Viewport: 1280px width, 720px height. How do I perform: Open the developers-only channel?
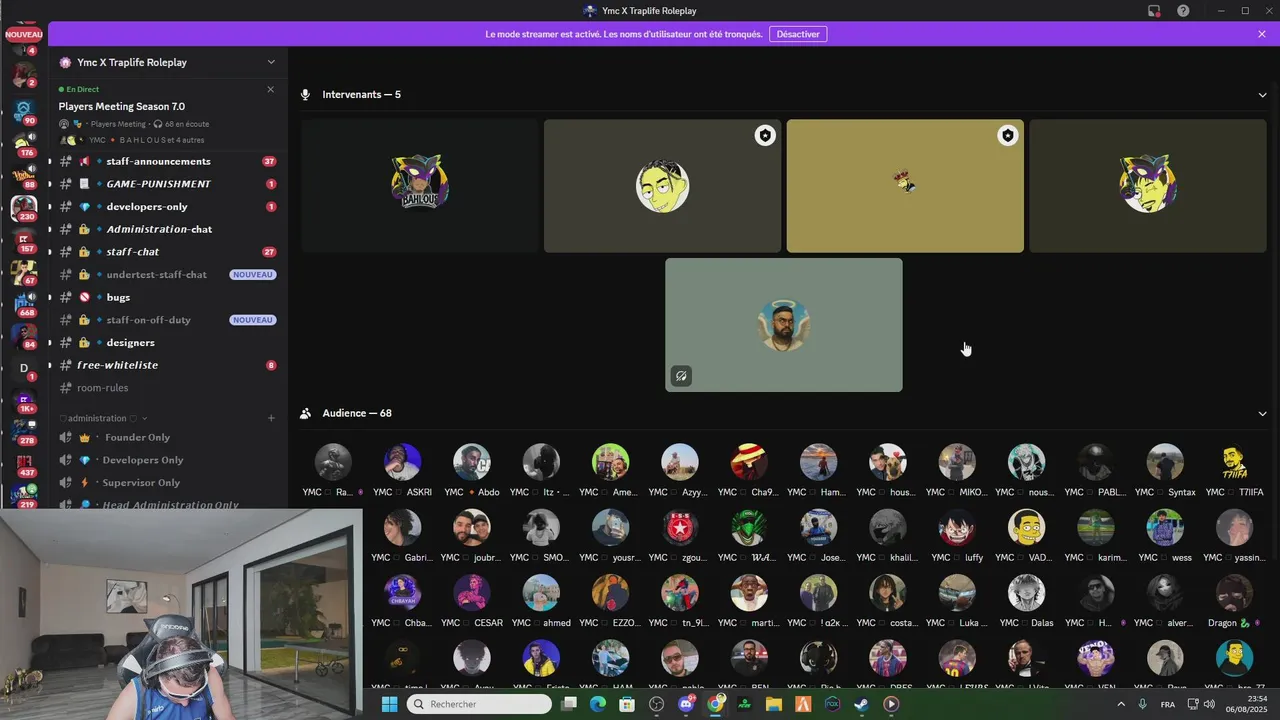(x=167, y=207)
